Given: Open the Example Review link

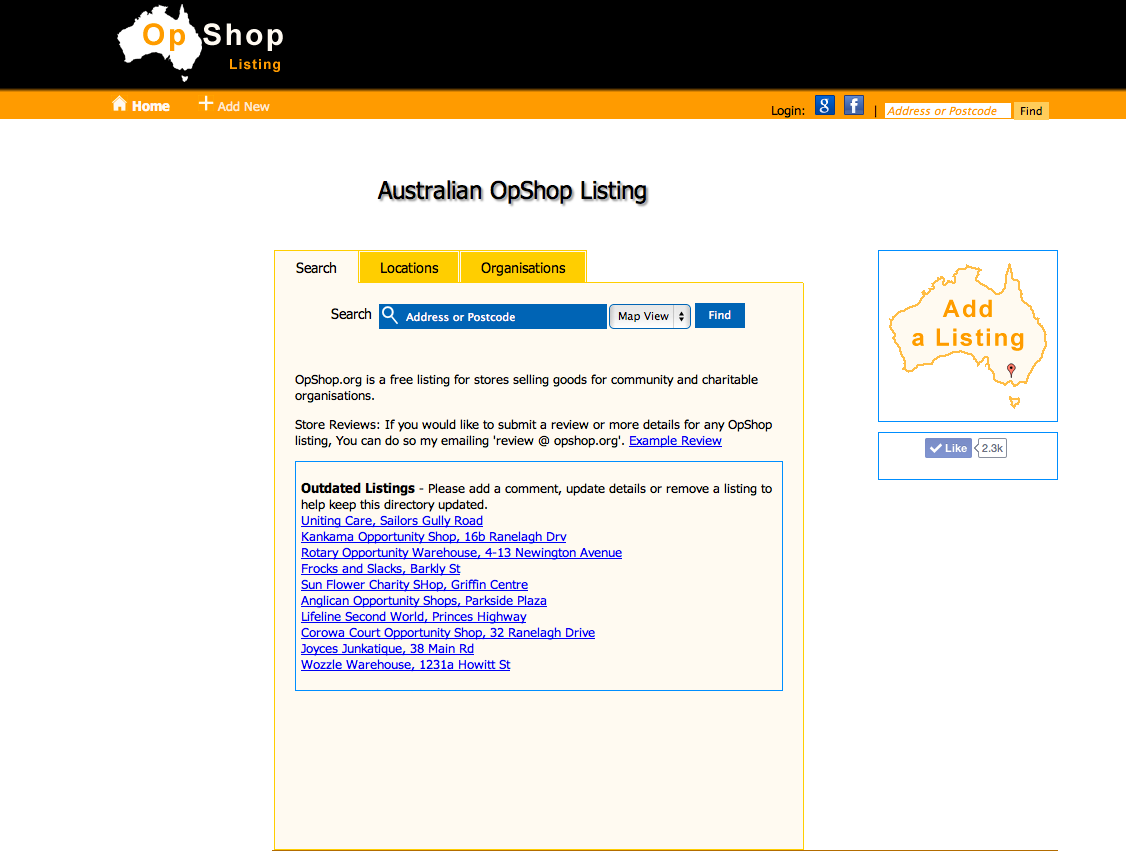Looking at the screenshot, I should [x=675, y=441].
